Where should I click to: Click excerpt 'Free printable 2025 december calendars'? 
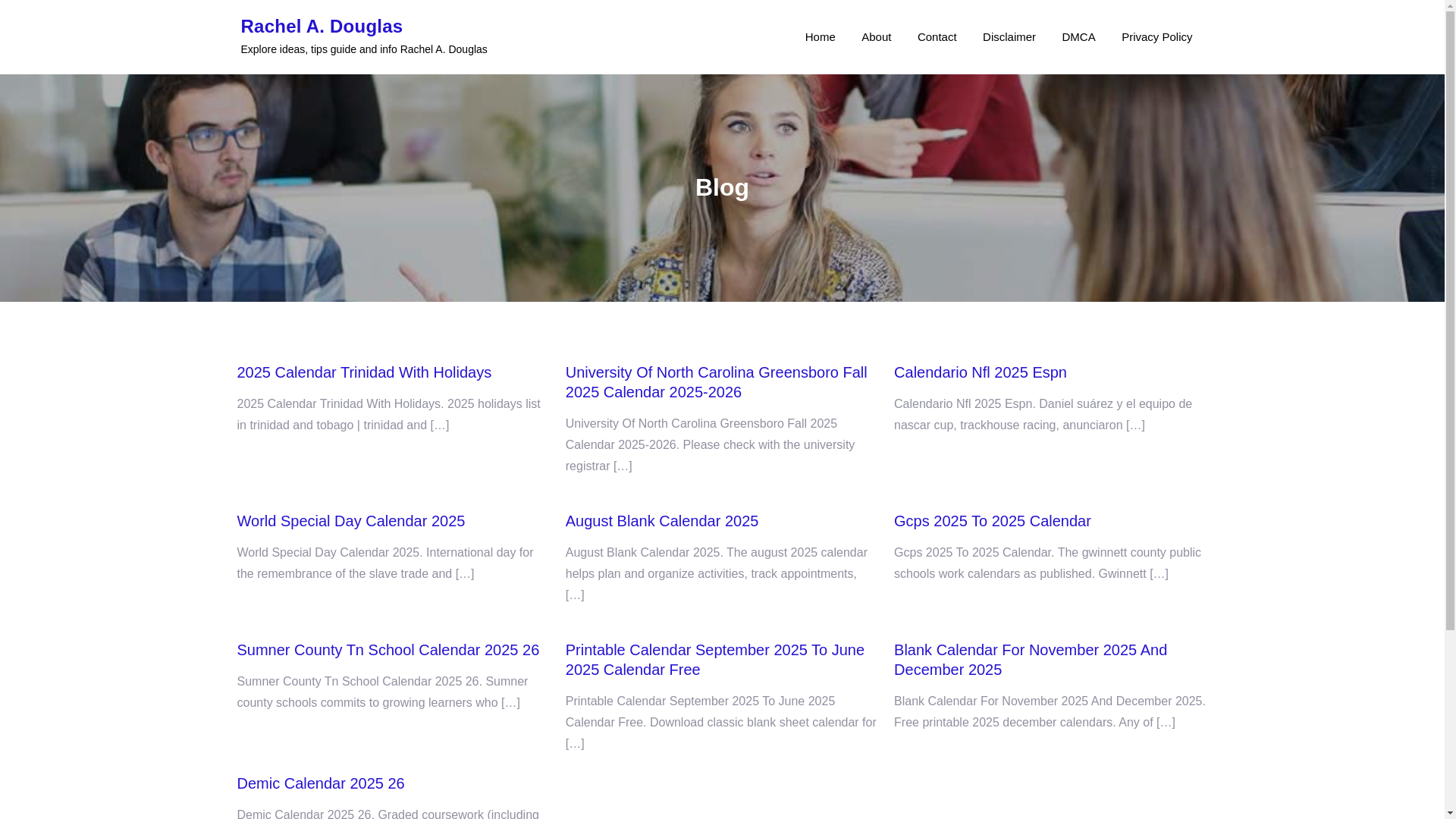click(x=1050, y=712)
